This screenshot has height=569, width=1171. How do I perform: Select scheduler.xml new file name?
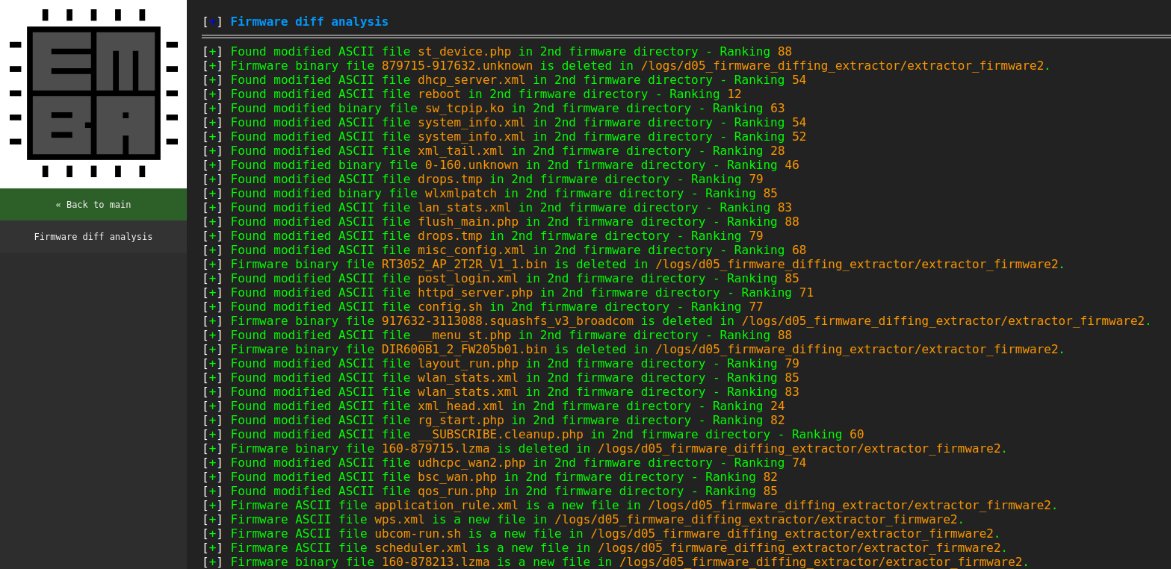coord(421,548)
